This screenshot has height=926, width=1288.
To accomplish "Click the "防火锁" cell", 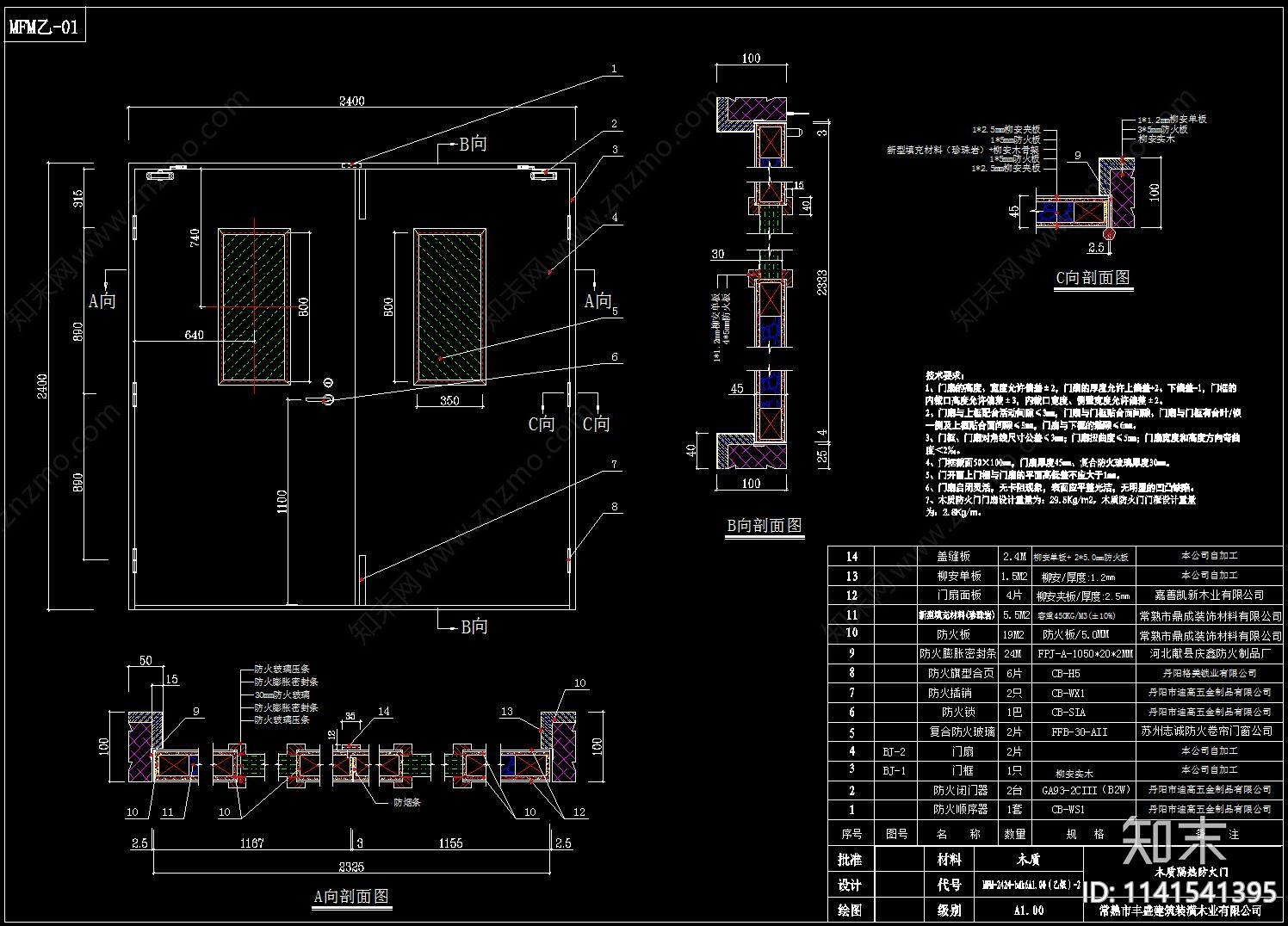I will (958, 713).
